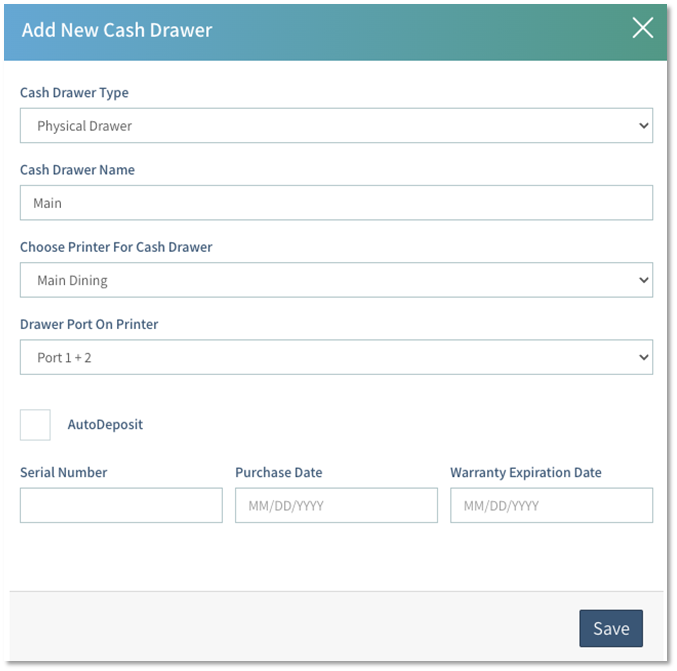Select the Purchase Date input

coord(336,505)
